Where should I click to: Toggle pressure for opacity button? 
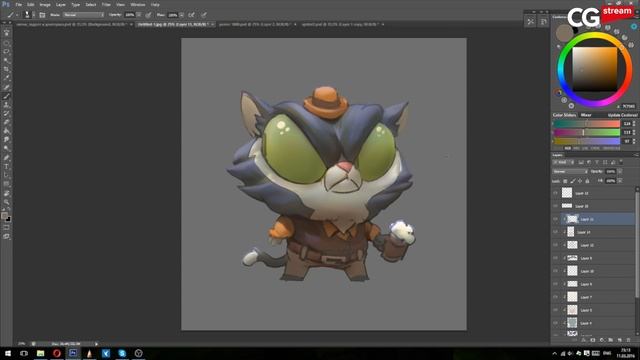click(x=148, y=15)
